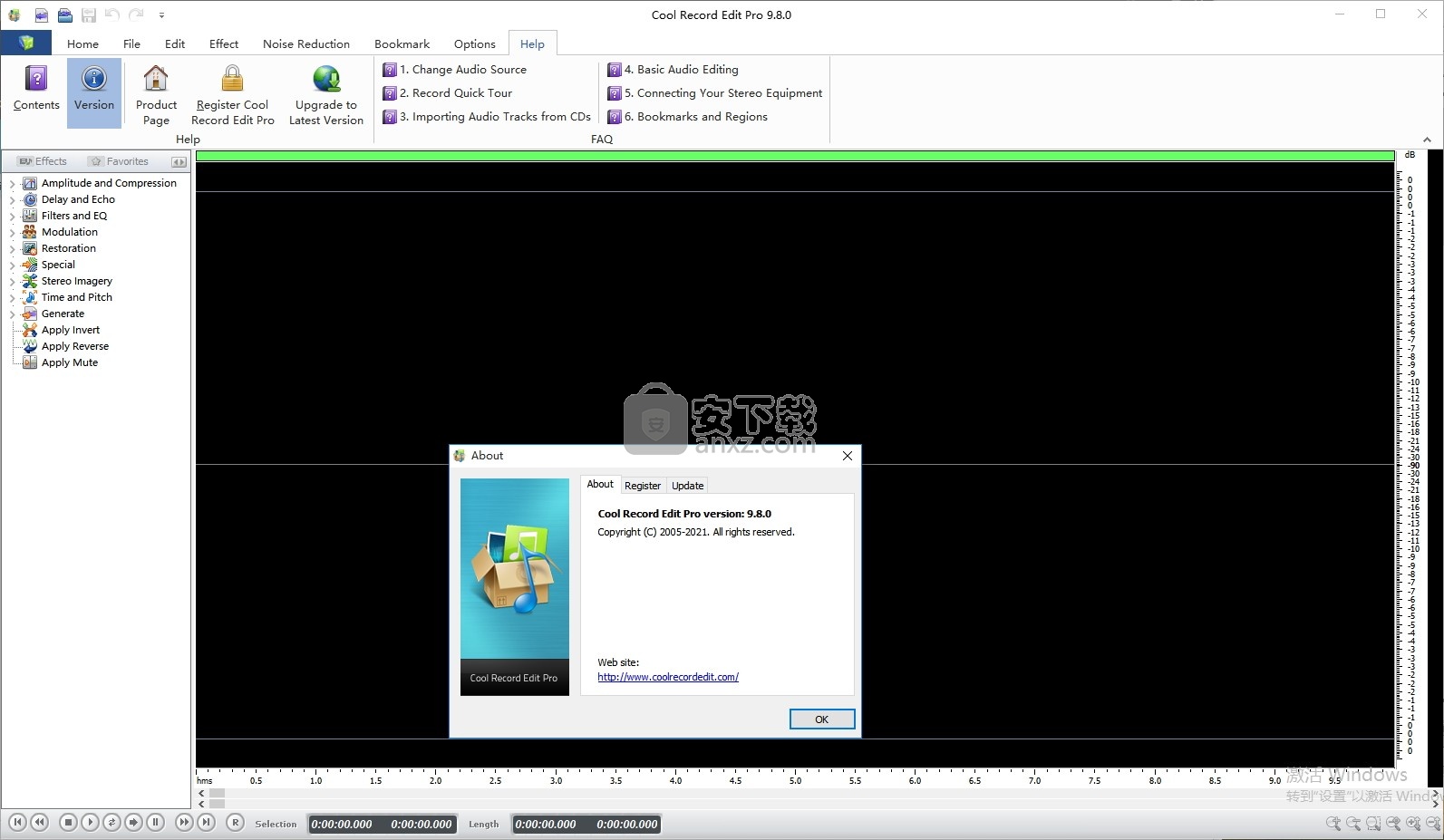Select Apply Mute effect
This screenshot has width=1444, height=840.
[x=69, y=362]
